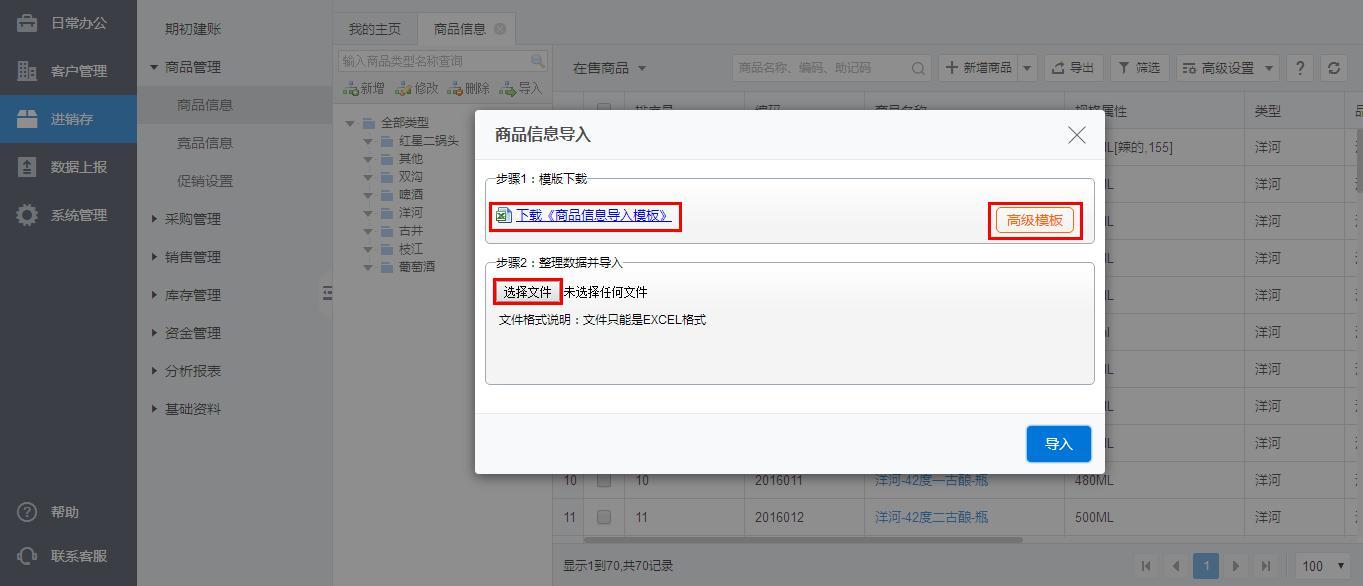Tick the checkbox for row 10

tap(603, 480)
